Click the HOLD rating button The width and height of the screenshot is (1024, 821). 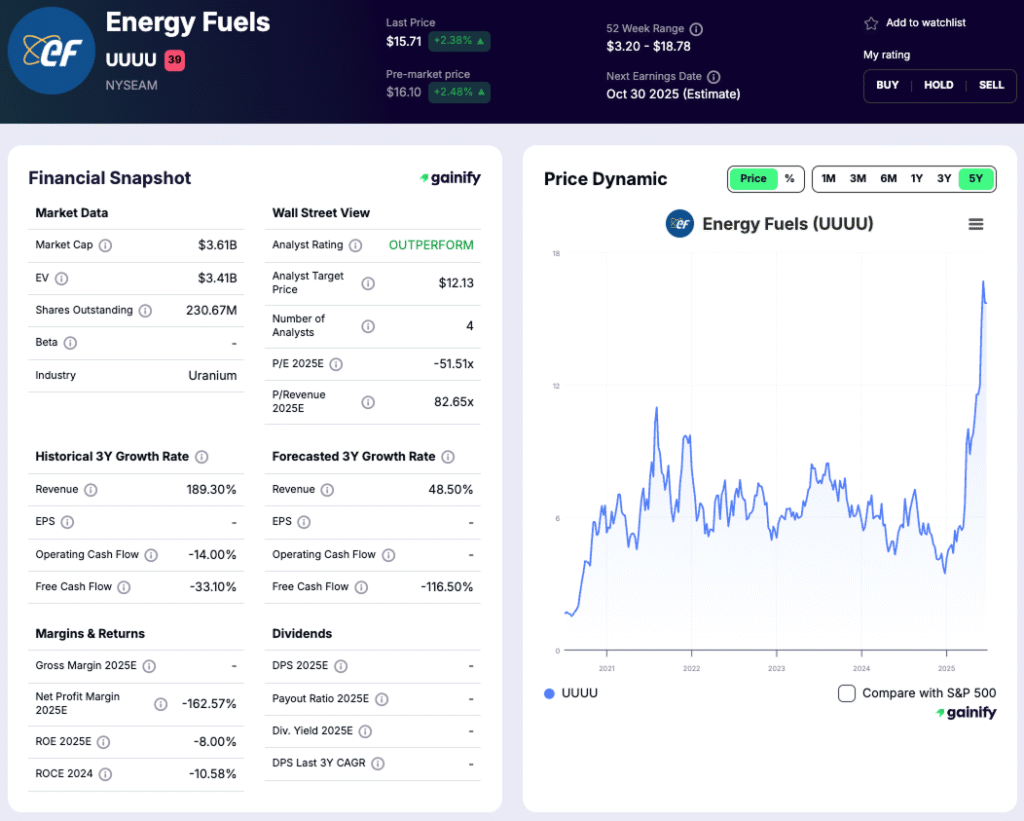938,85
